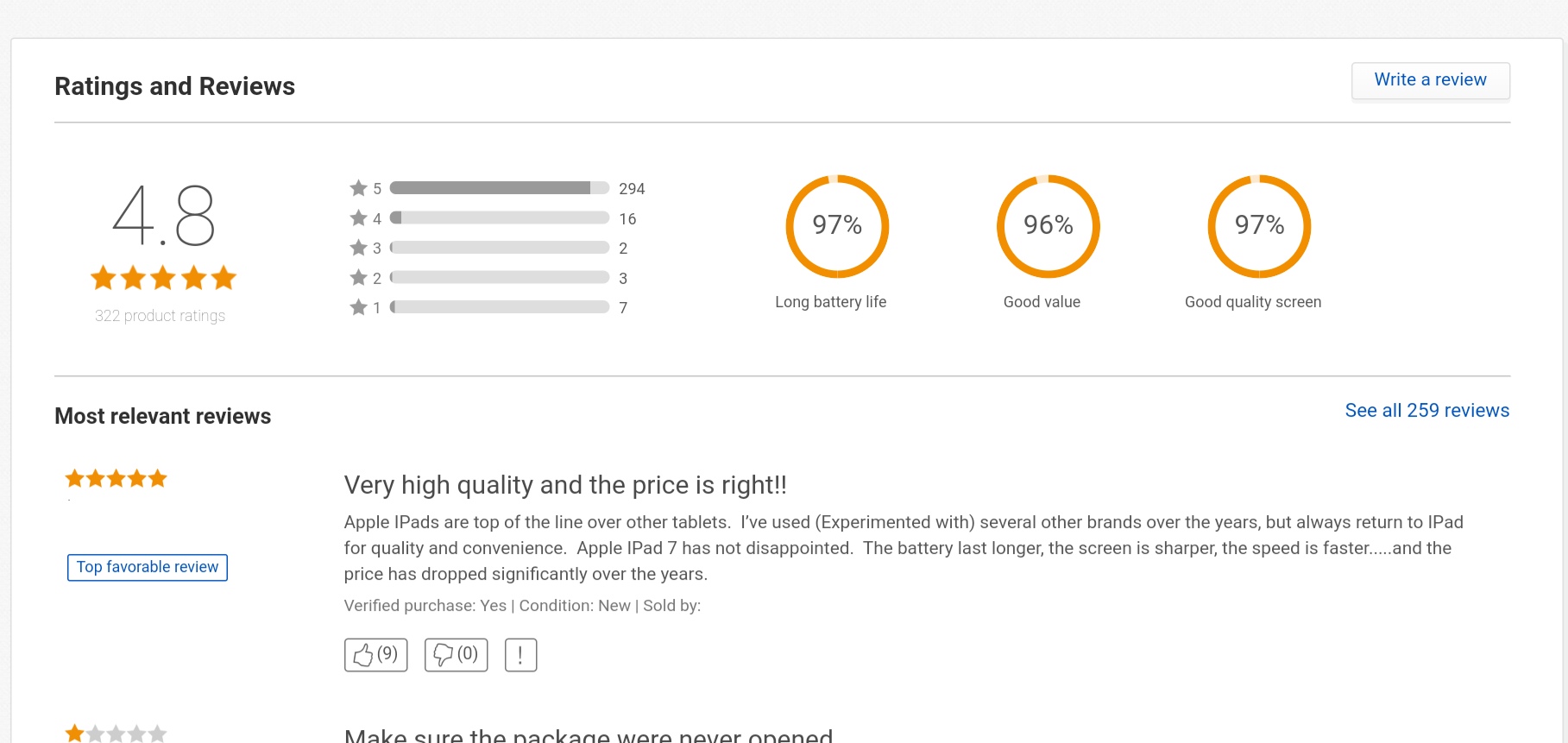Click the 5-star review count of 294

click(x=633, y=188)
